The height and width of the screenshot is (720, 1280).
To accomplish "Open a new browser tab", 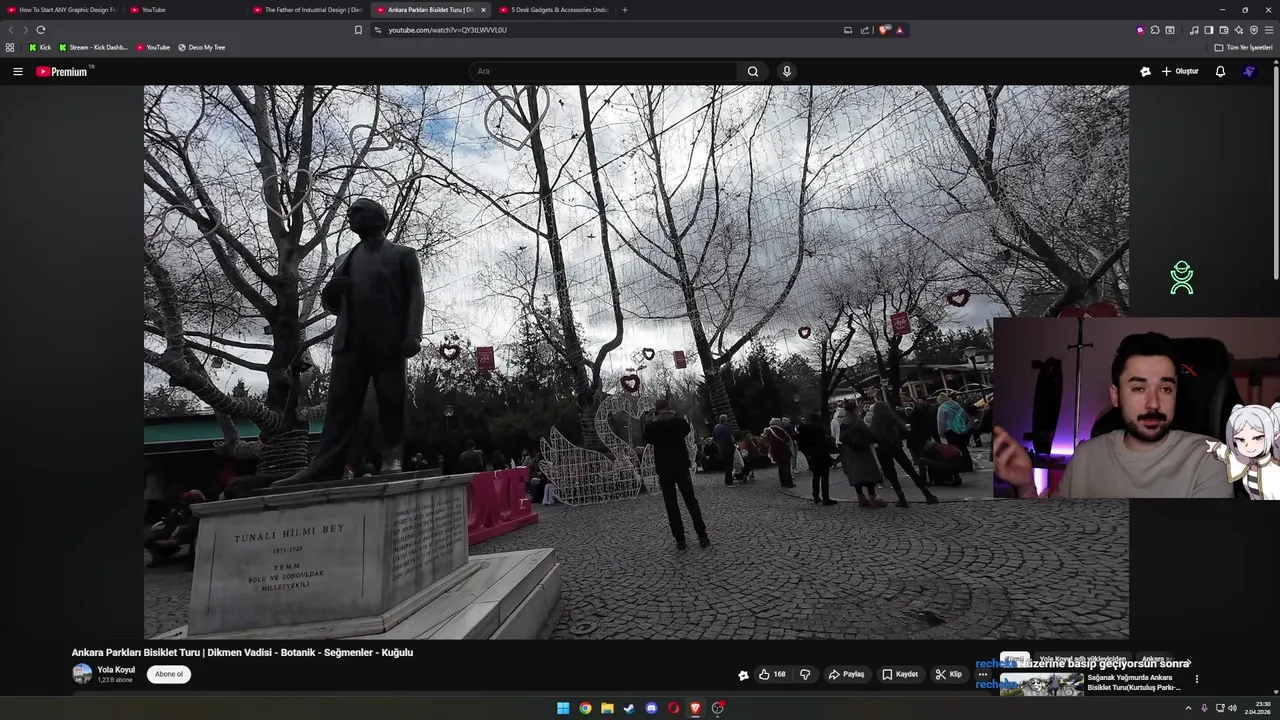I will coord(625,10).
